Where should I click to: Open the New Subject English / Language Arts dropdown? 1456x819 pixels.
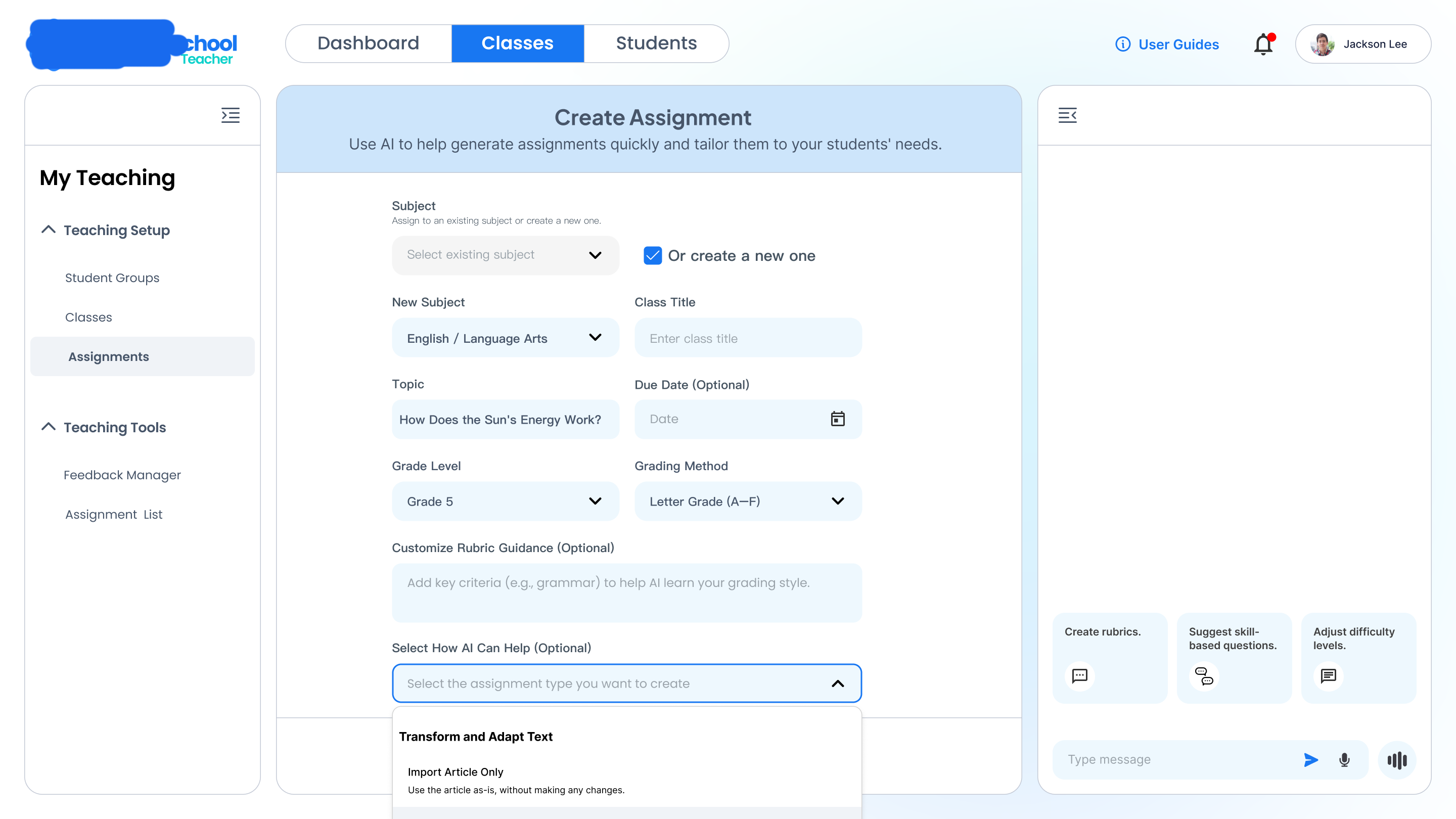(x=506, y=337)
